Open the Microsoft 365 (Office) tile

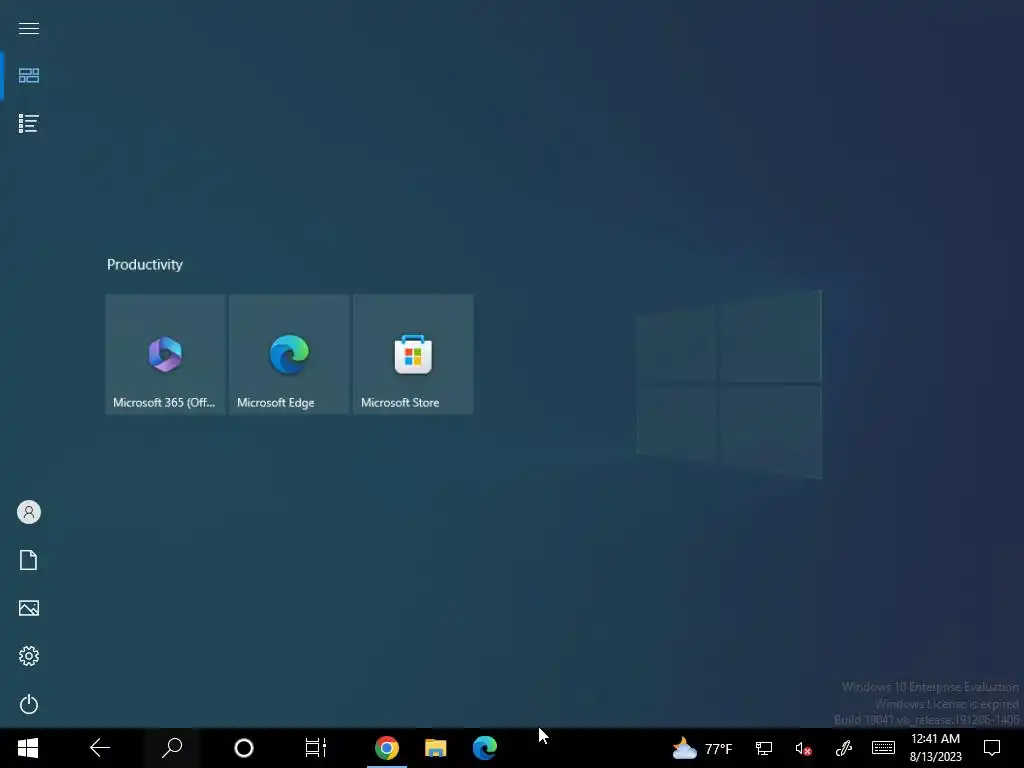(x=165, y=354)
